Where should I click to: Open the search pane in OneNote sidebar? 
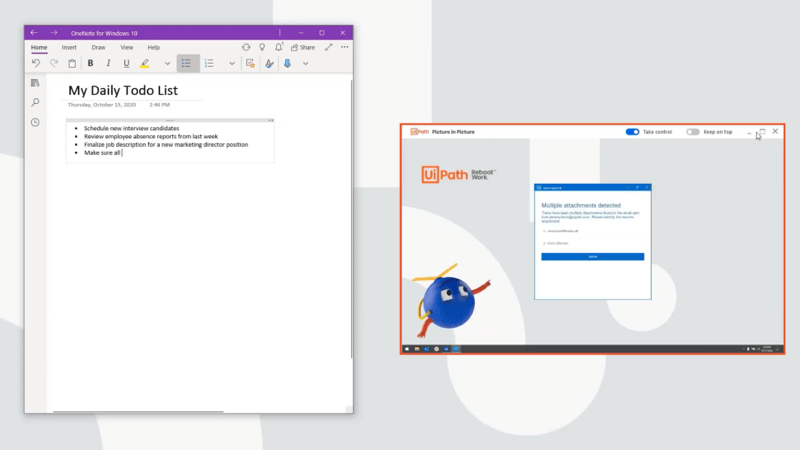35,103
